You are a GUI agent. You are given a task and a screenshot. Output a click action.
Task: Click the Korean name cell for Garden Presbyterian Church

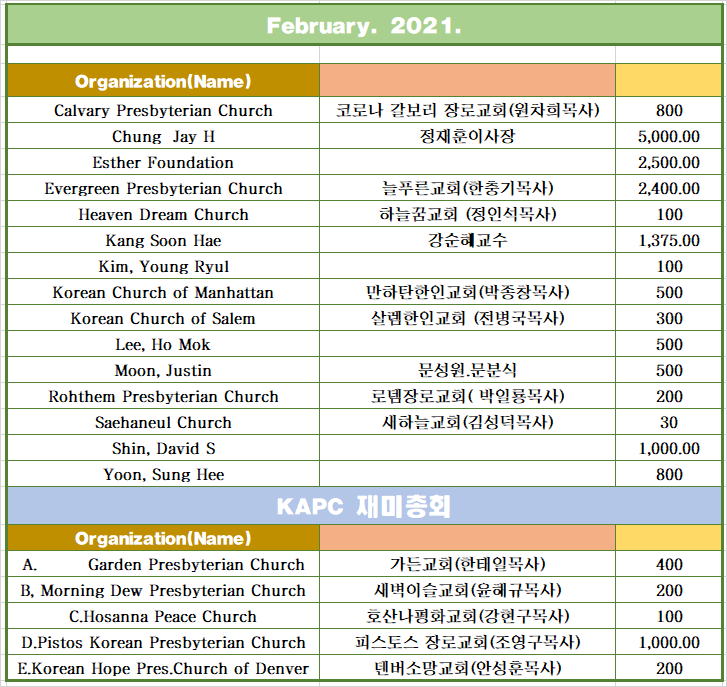tap(467, 564)
